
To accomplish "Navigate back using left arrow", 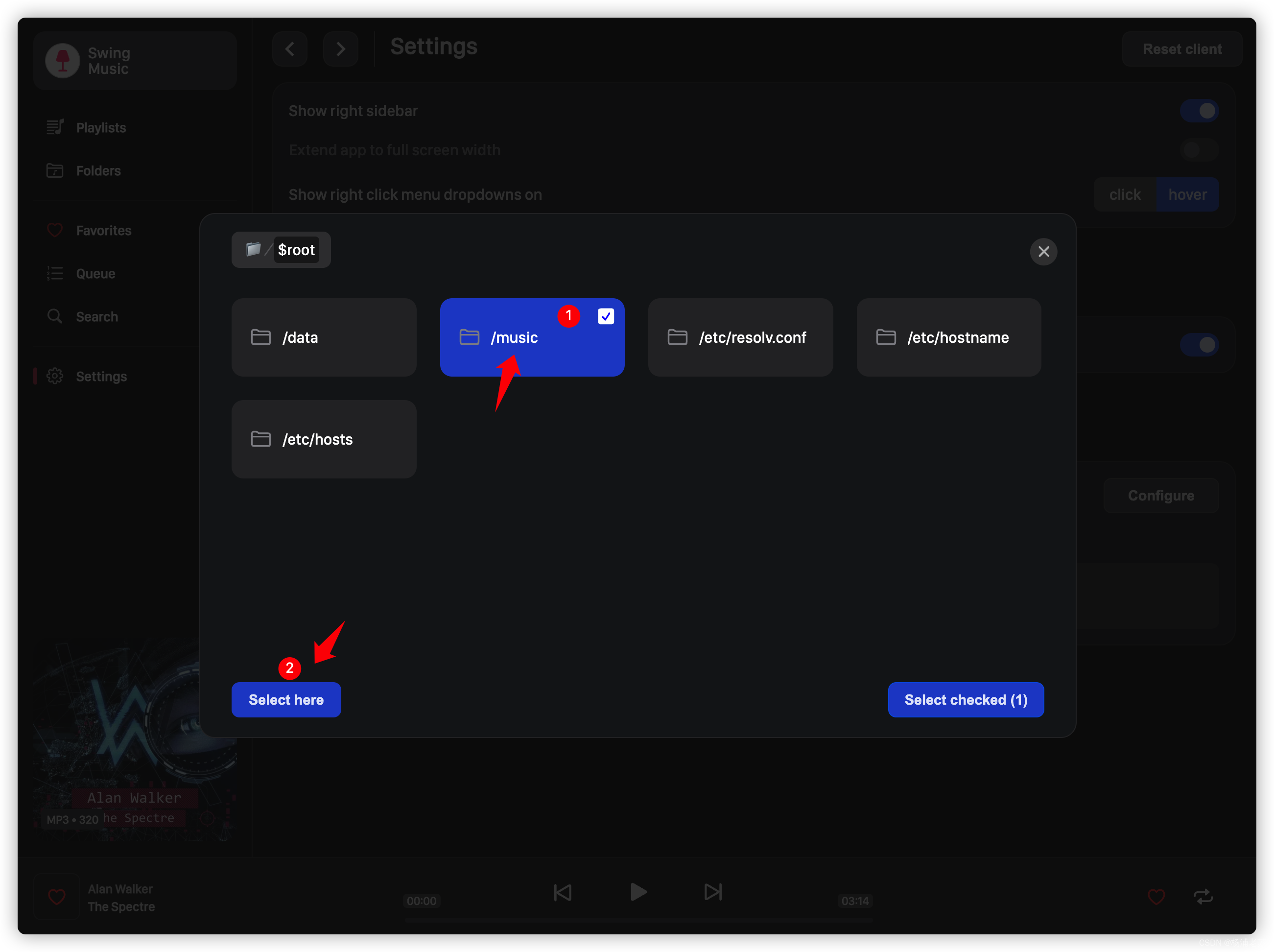I will click(x=290, y=47).
